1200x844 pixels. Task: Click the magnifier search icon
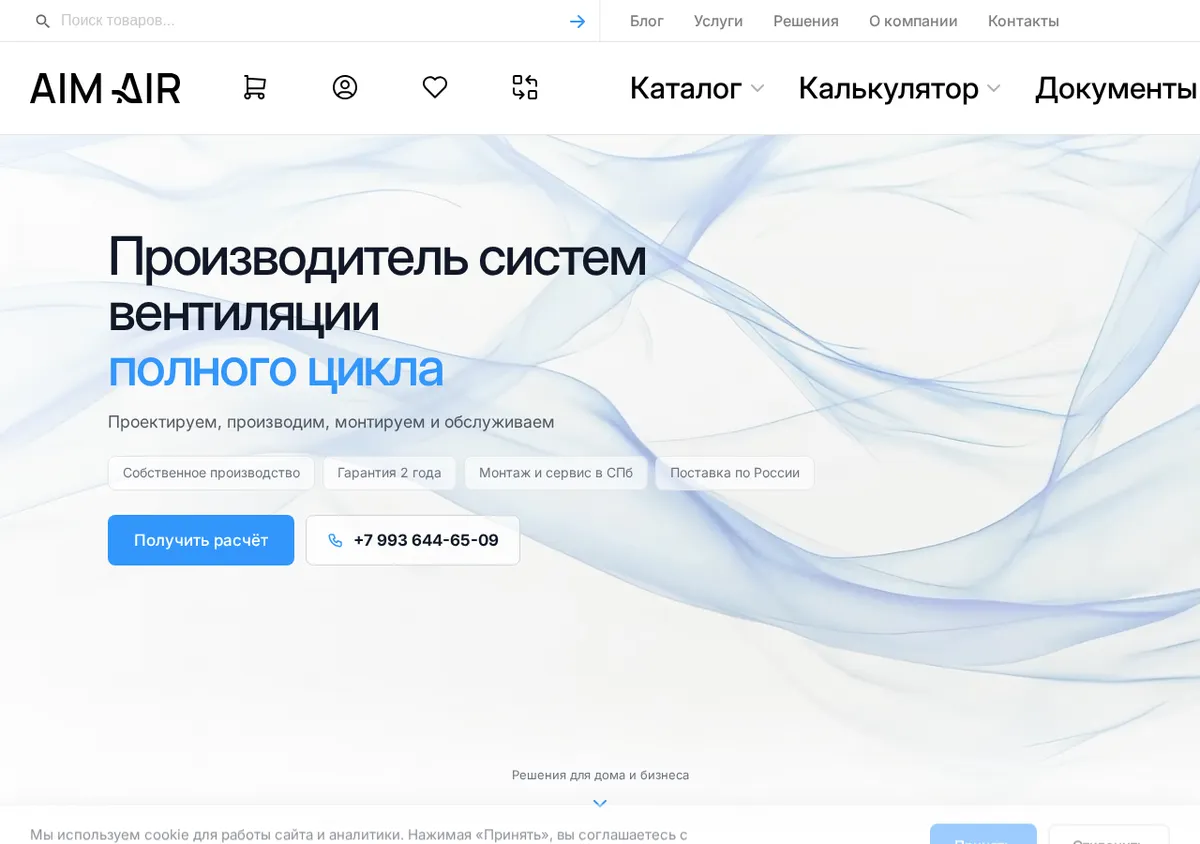coord(43,21)
